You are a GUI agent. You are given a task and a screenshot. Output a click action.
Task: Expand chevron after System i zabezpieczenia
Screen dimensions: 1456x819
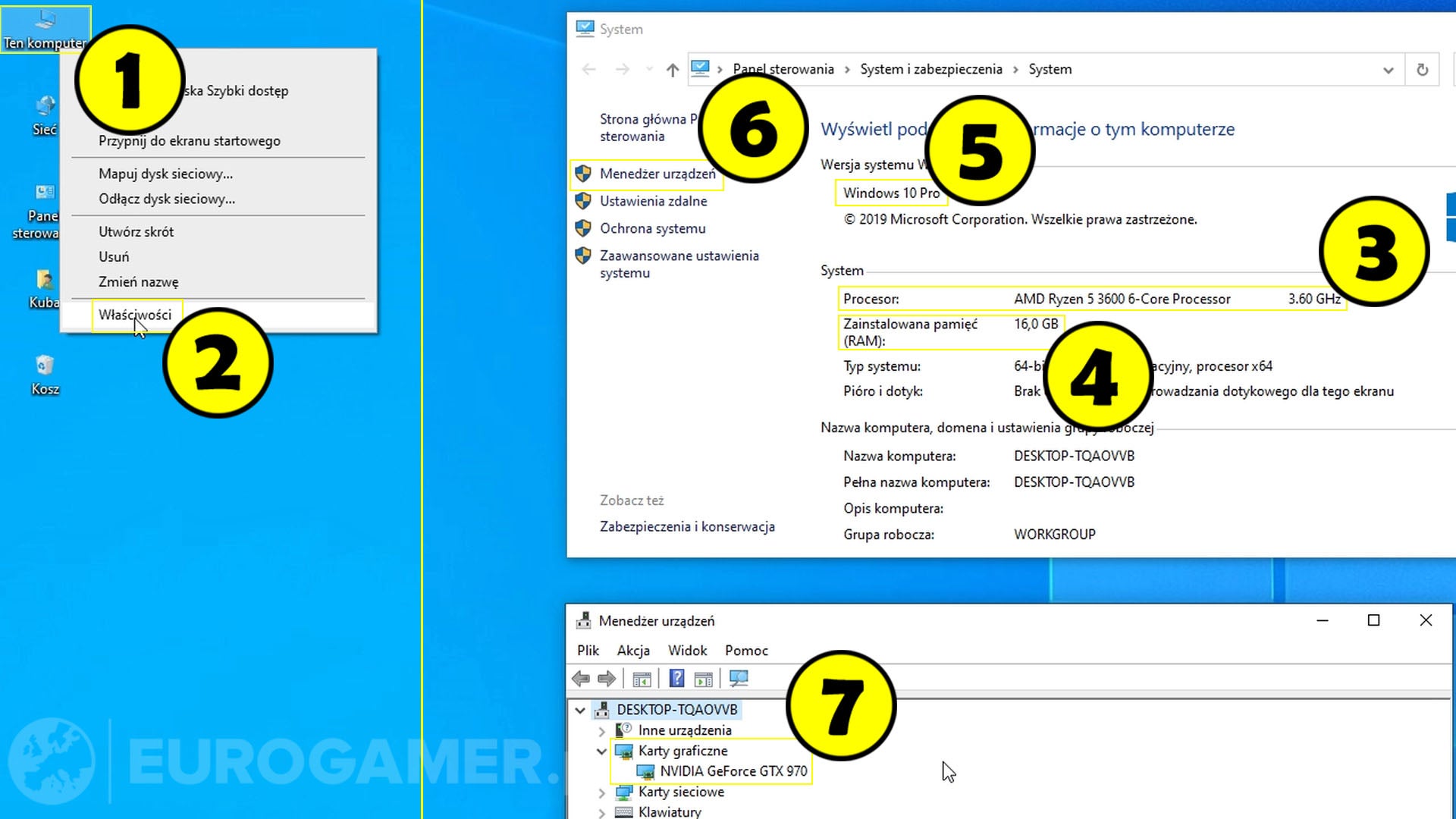pos(1015,69)
